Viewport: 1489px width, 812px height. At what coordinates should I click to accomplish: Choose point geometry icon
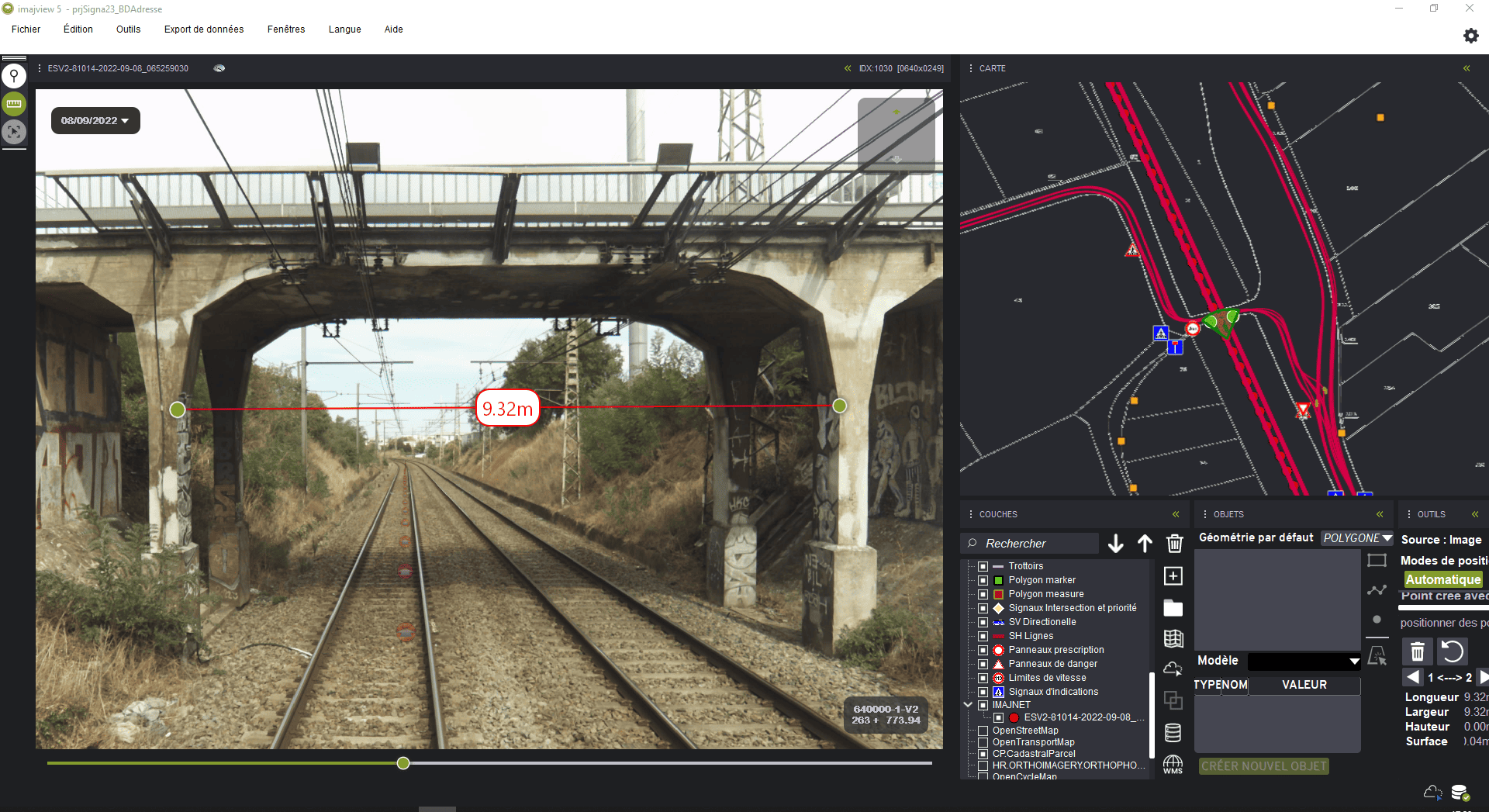tap(1377, 620)
